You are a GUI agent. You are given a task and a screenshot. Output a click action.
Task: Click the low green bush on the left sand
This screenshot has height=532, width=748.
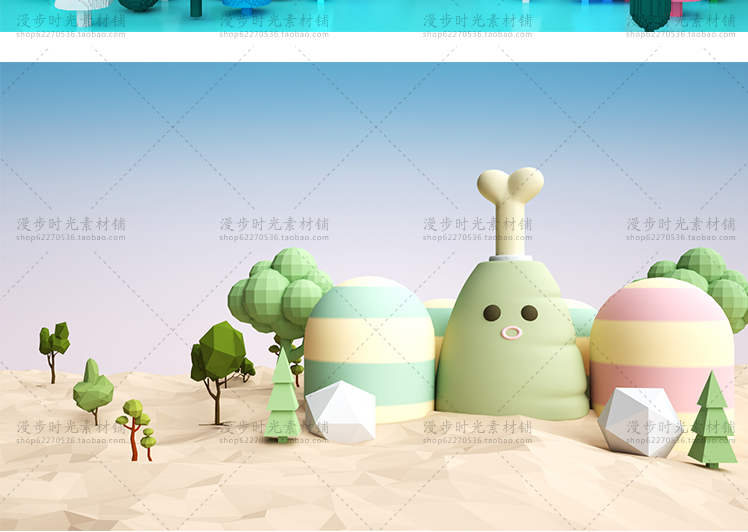point(93,388)
